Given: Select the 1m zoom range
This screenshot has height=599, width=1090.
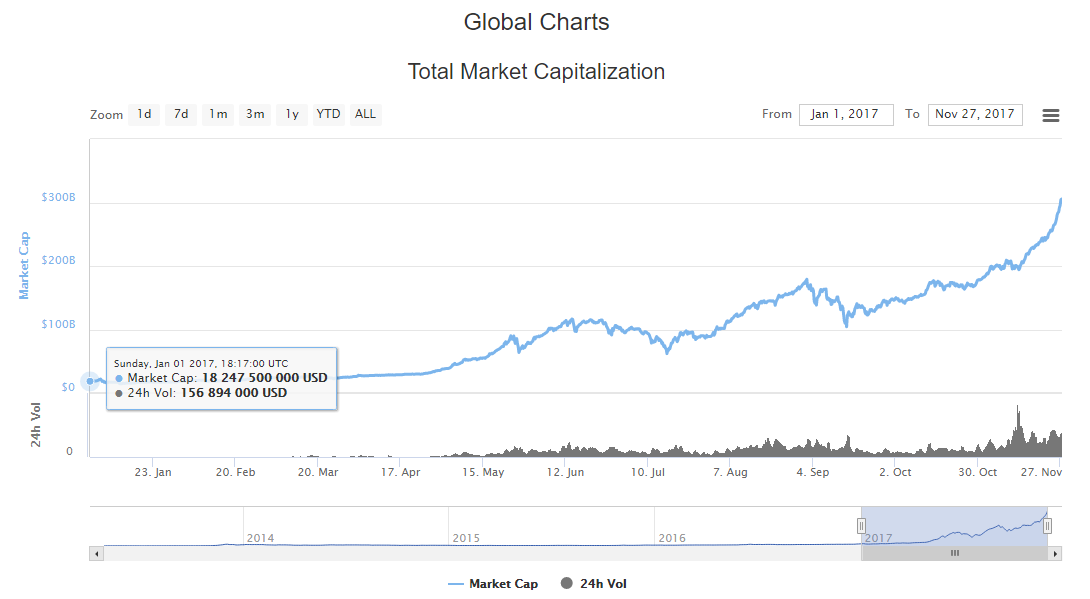Looking at the screenshot, I should click(218, 114).
